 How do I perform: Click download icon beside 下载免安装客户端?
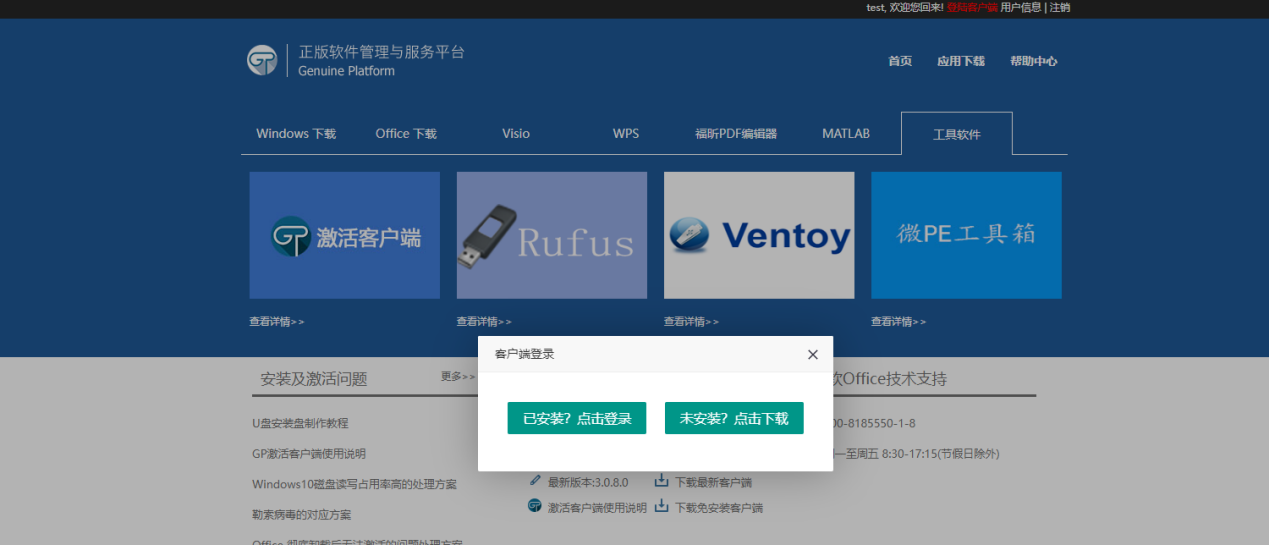(661, 506)
